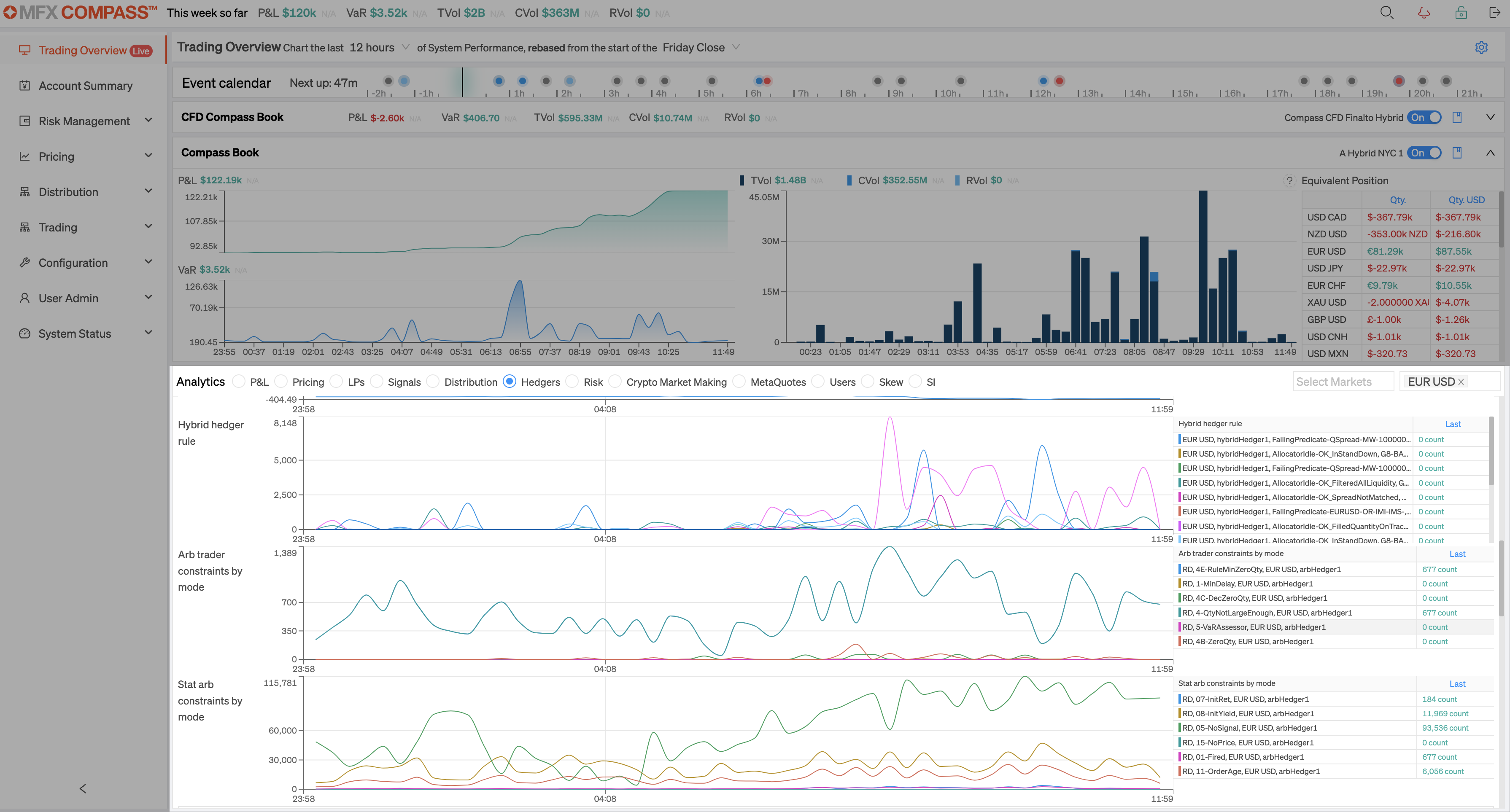Open Account Summary in sidebar

pyautogui.click(x=86, y=86)
